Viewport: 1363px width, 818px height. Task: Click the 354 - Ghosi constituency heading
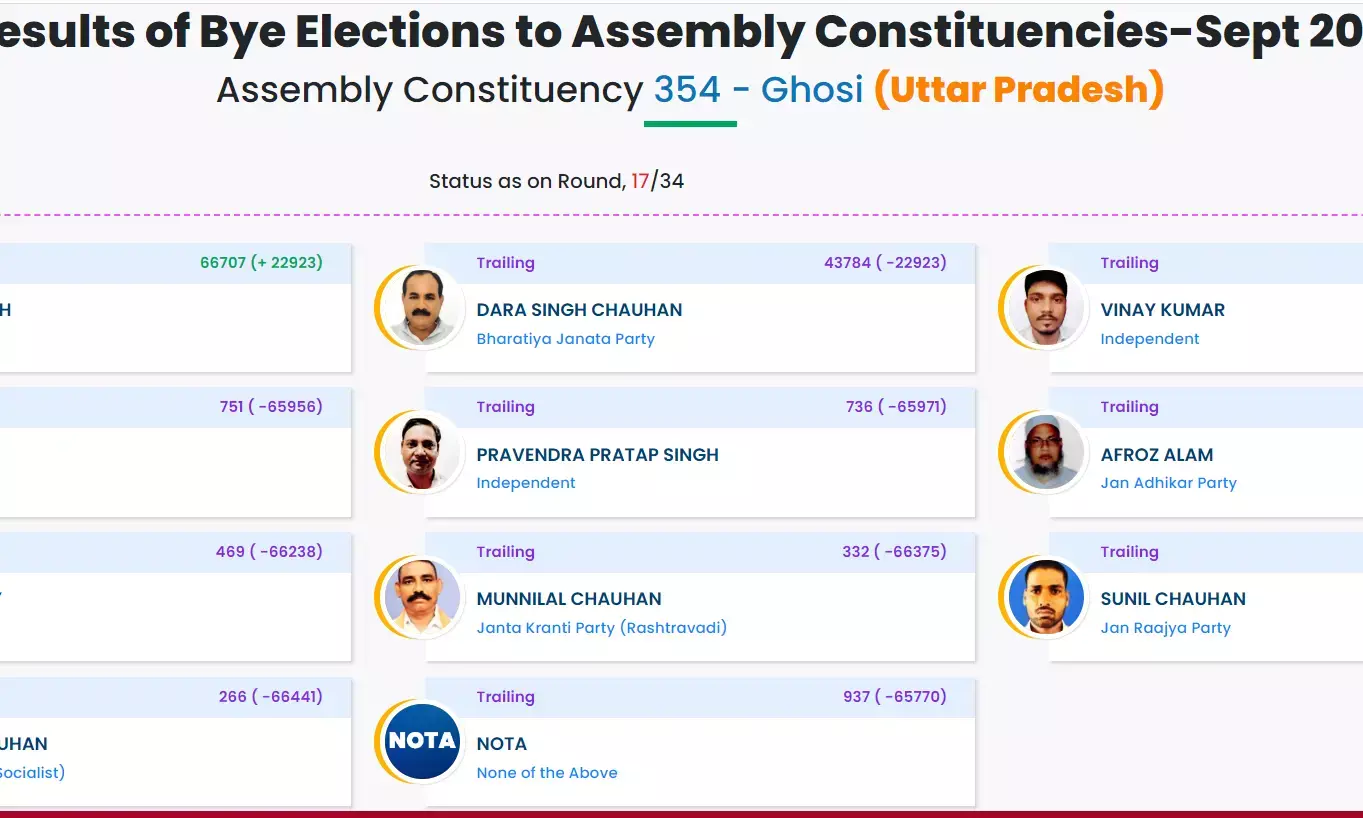point(758,90)
